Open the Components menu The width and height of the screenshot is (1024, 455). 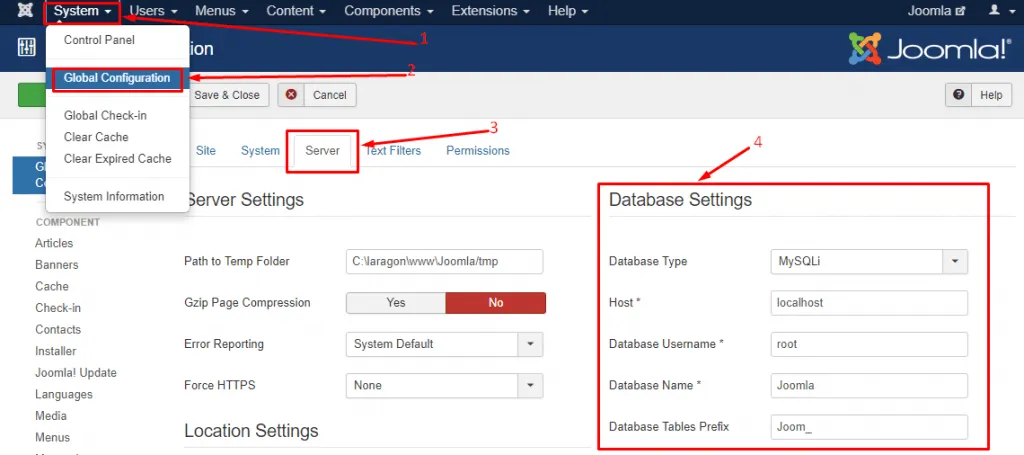tap(389, 11)
